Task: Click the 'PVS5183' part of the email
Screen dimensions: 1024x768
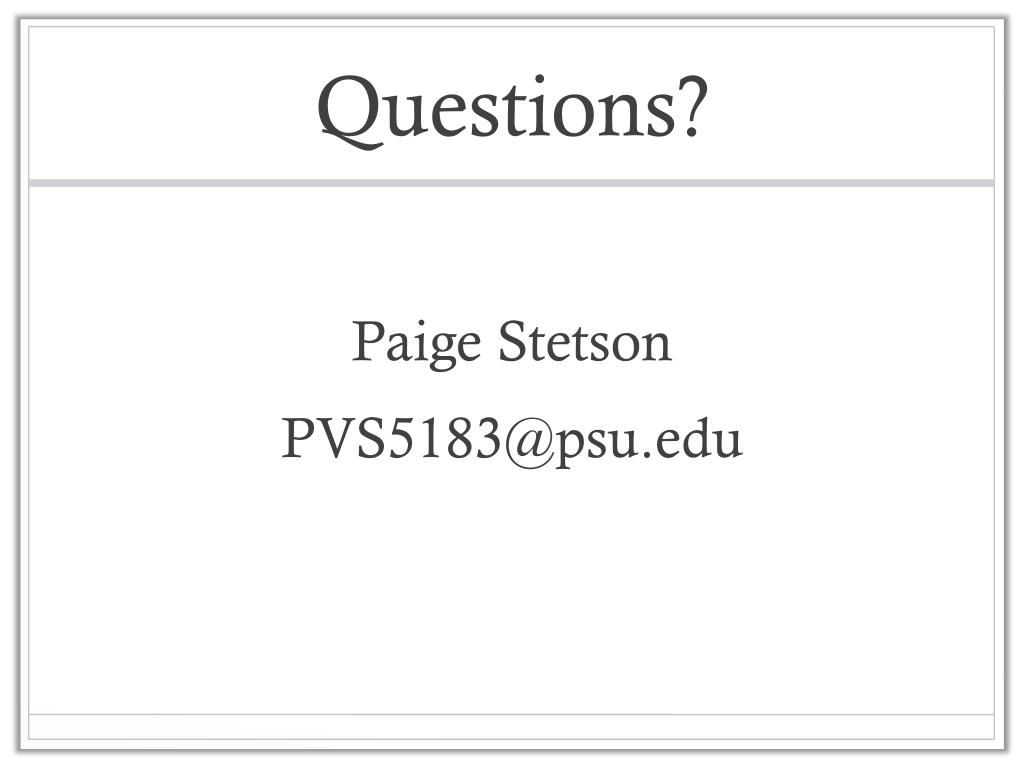Action: (391, 438)
